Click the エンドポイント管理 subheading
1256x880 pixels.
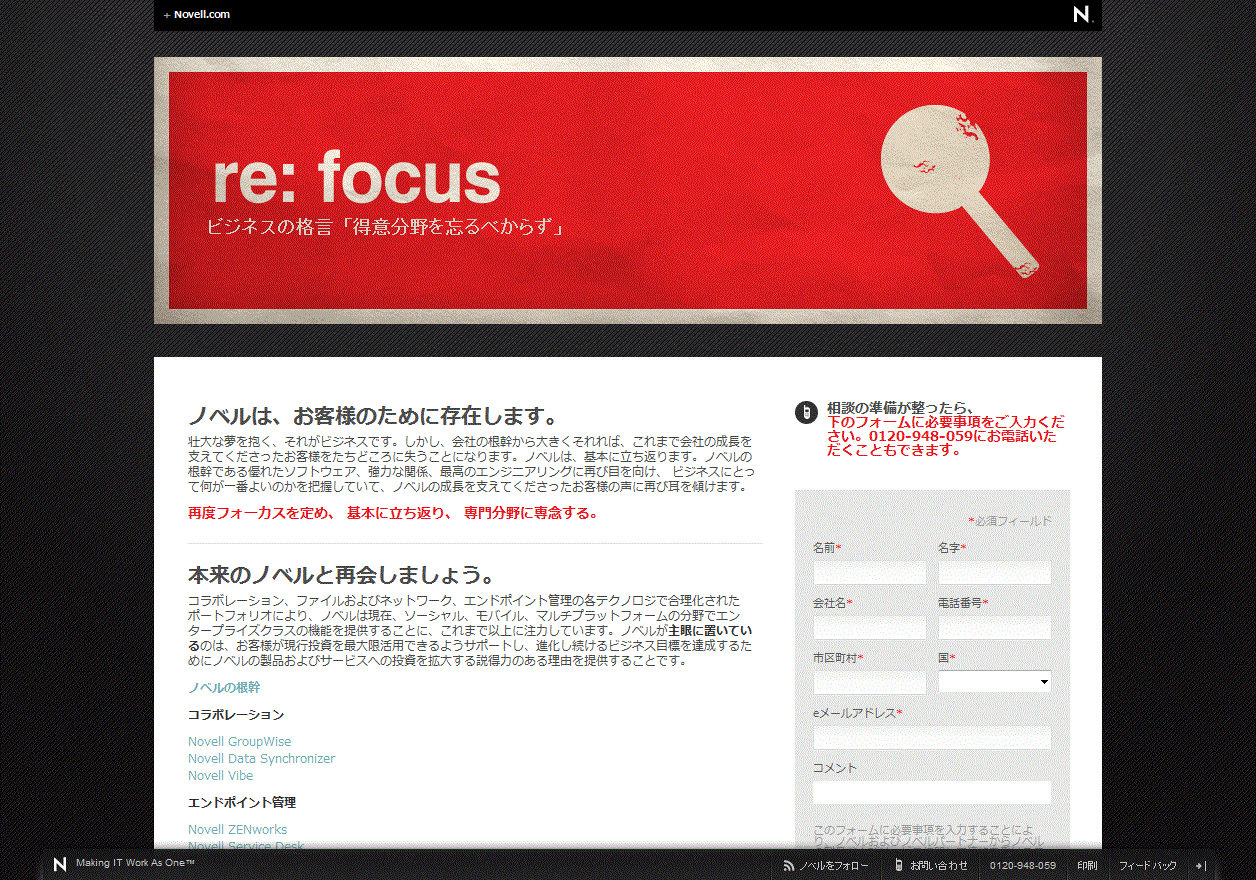coord(242,803)
